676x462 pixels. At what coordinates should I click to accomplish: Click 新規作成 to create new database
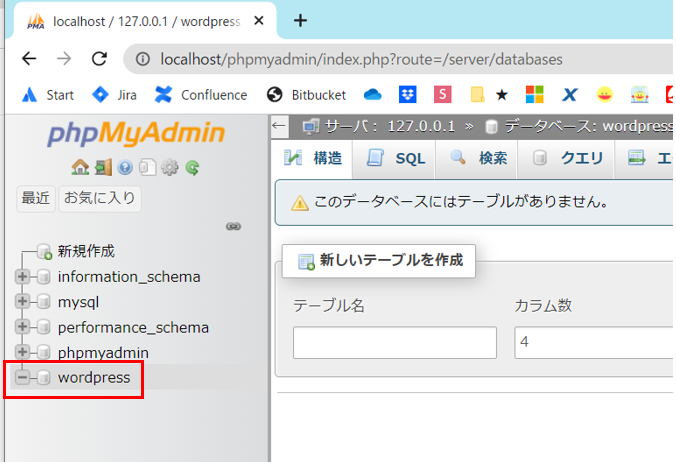pos(85,251)
